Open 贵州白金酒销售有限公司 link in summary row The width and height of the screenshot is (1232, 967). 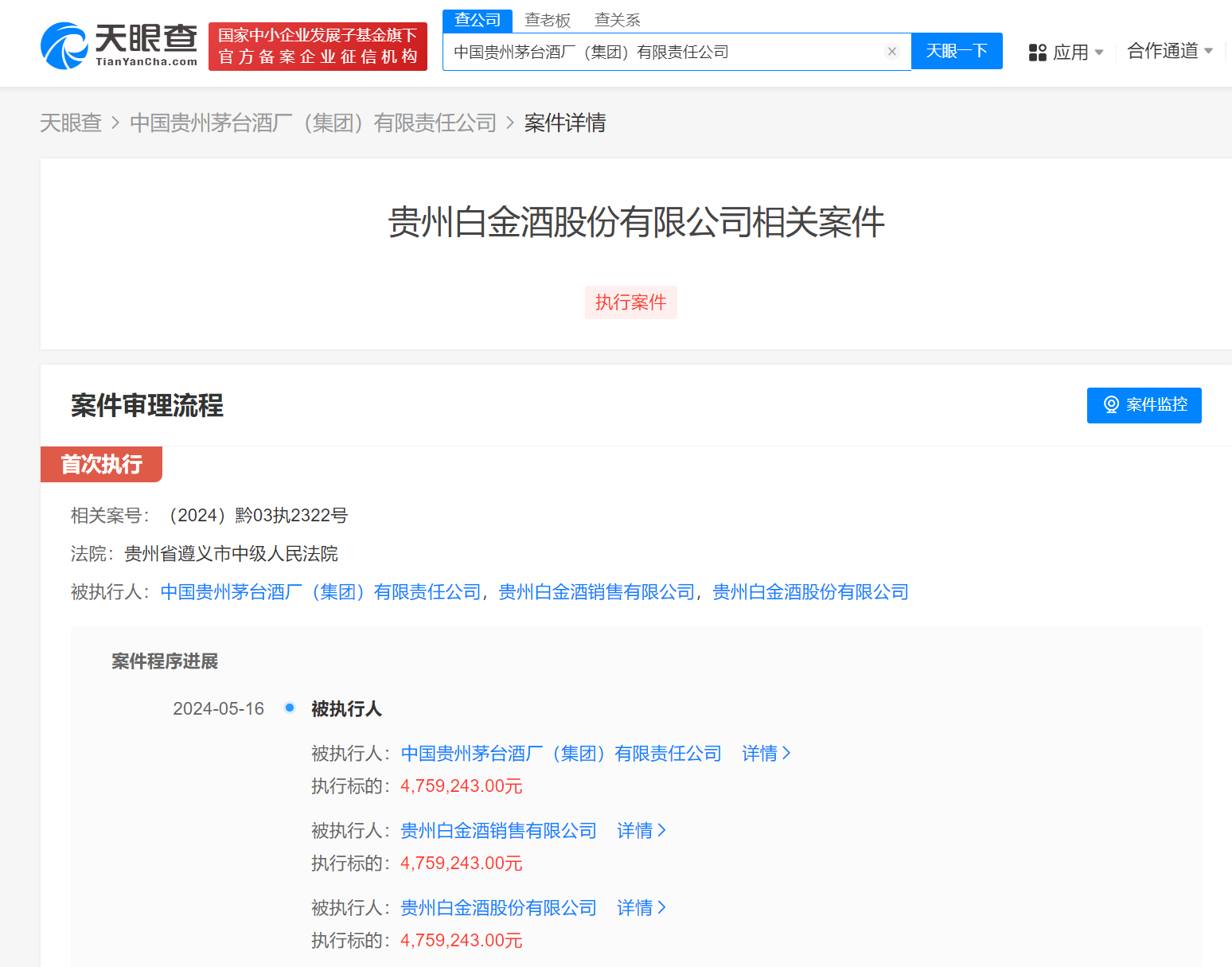coord(597,592)
